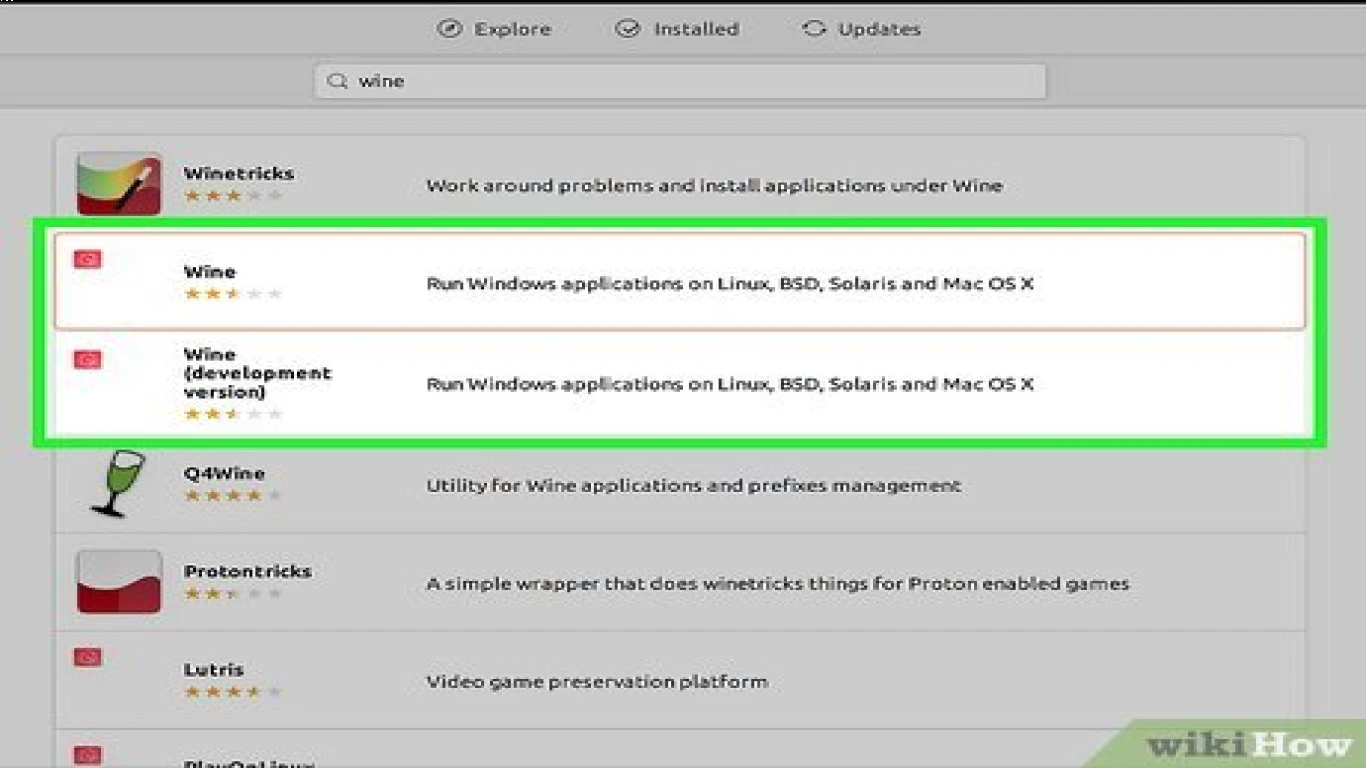Click the compass icon beside Explore
The height and width of the screenshot is (768, 1366).
[449, 29]
